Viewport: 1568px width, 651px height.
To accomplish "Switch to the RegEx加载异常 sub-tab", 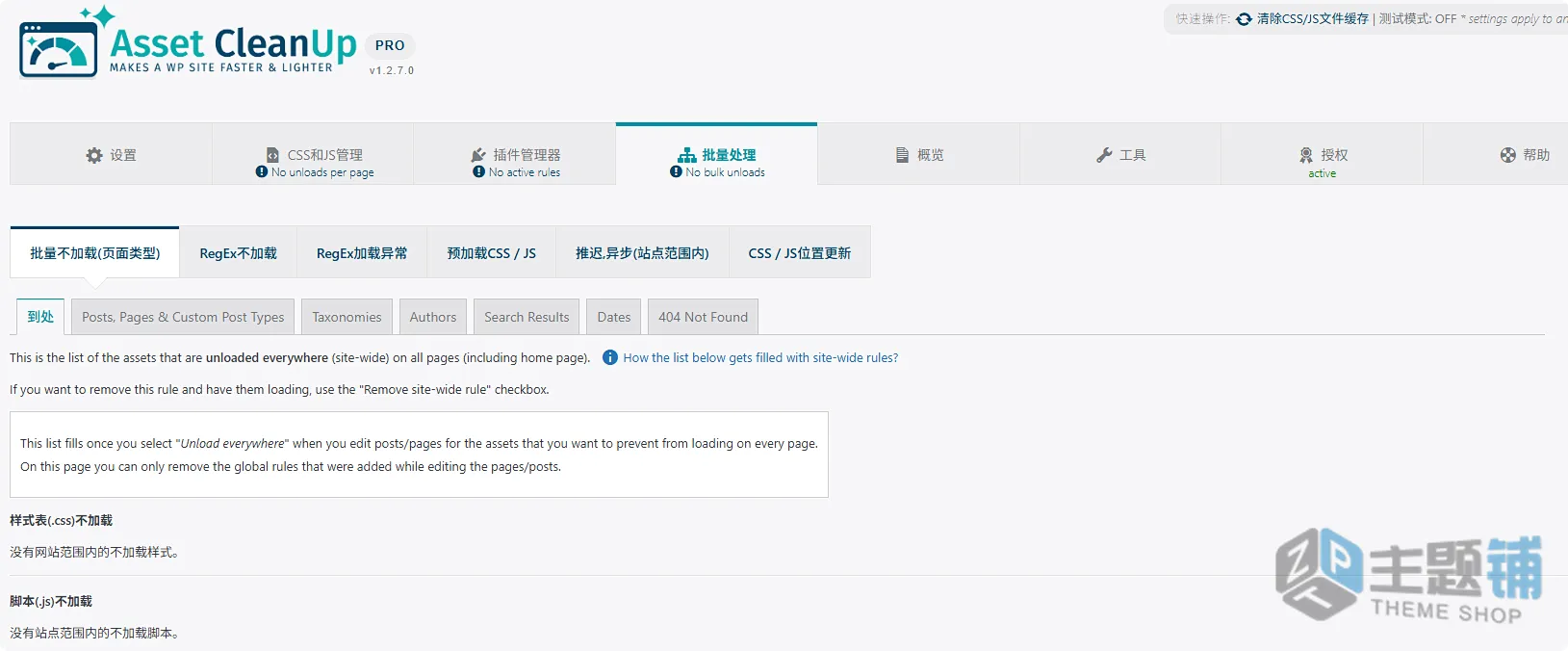I will 362,253.
